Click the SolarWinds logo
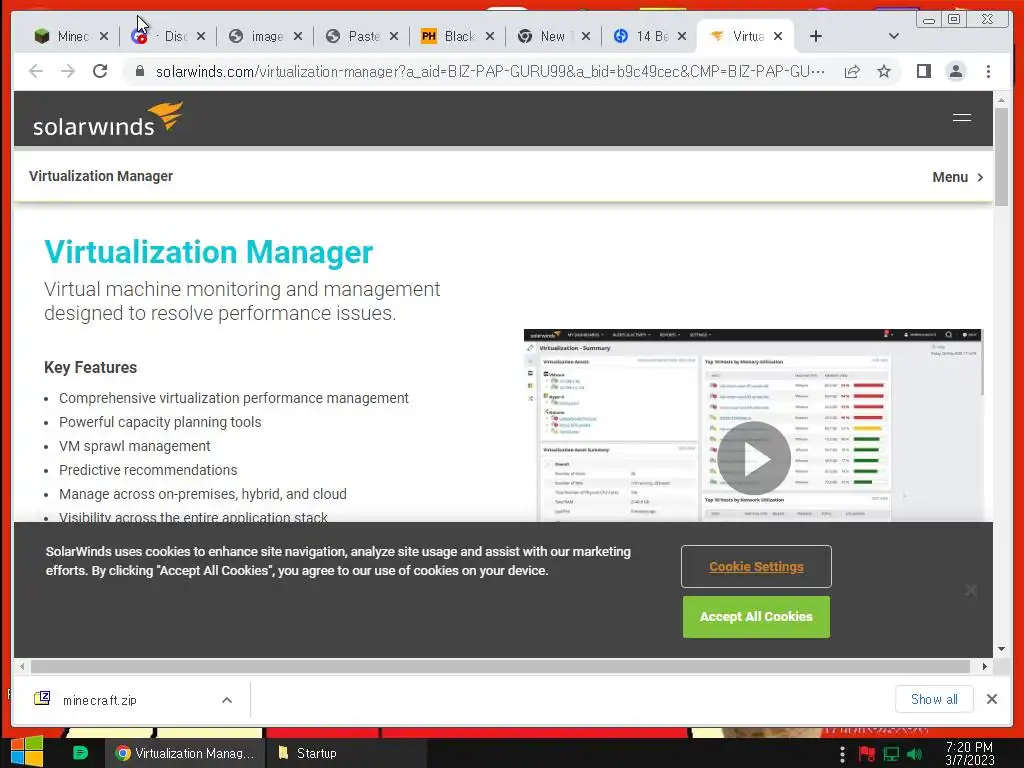The width and height of the screenshot is (1024, 768). click(x=108, y=119)
